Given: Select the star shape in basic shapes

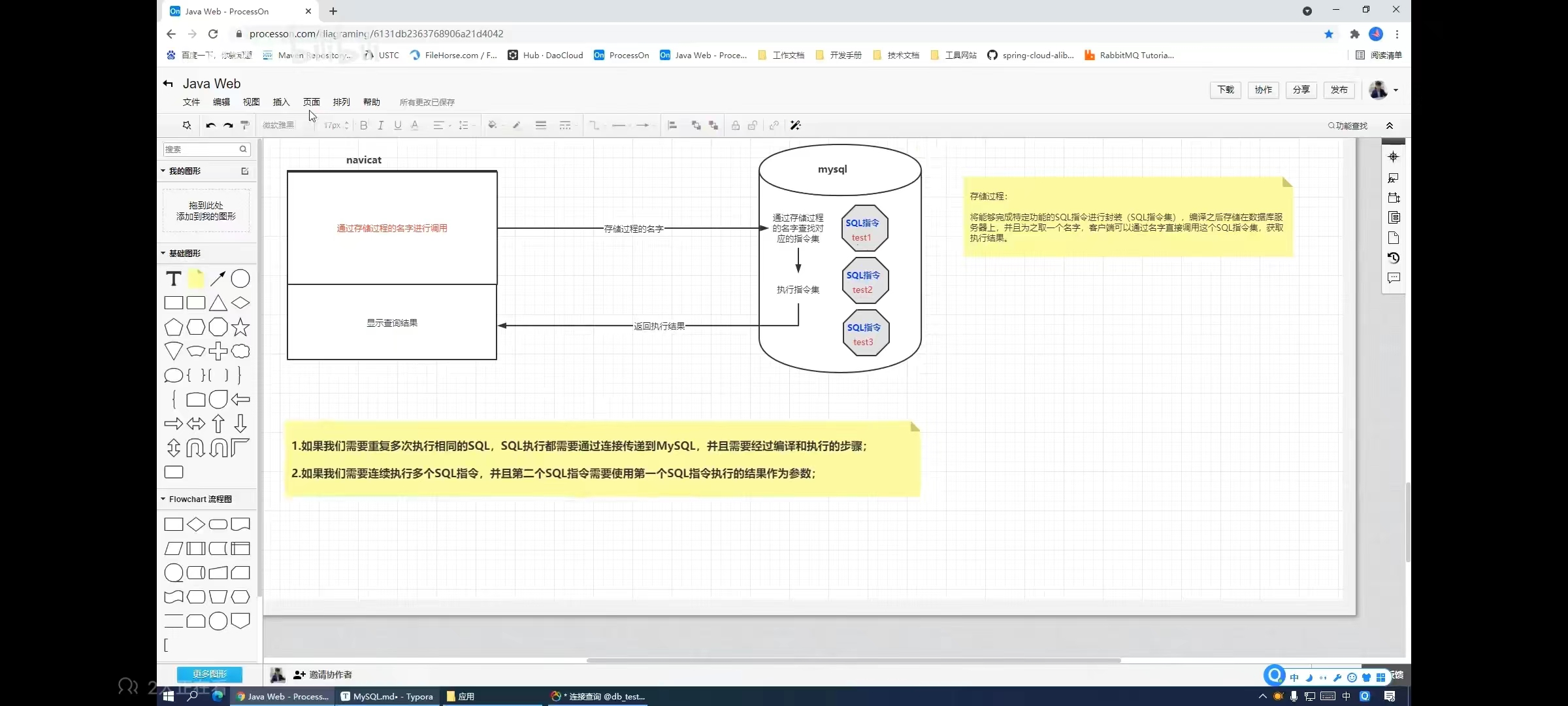Looking at the screenshot, I should click(240, 327).
